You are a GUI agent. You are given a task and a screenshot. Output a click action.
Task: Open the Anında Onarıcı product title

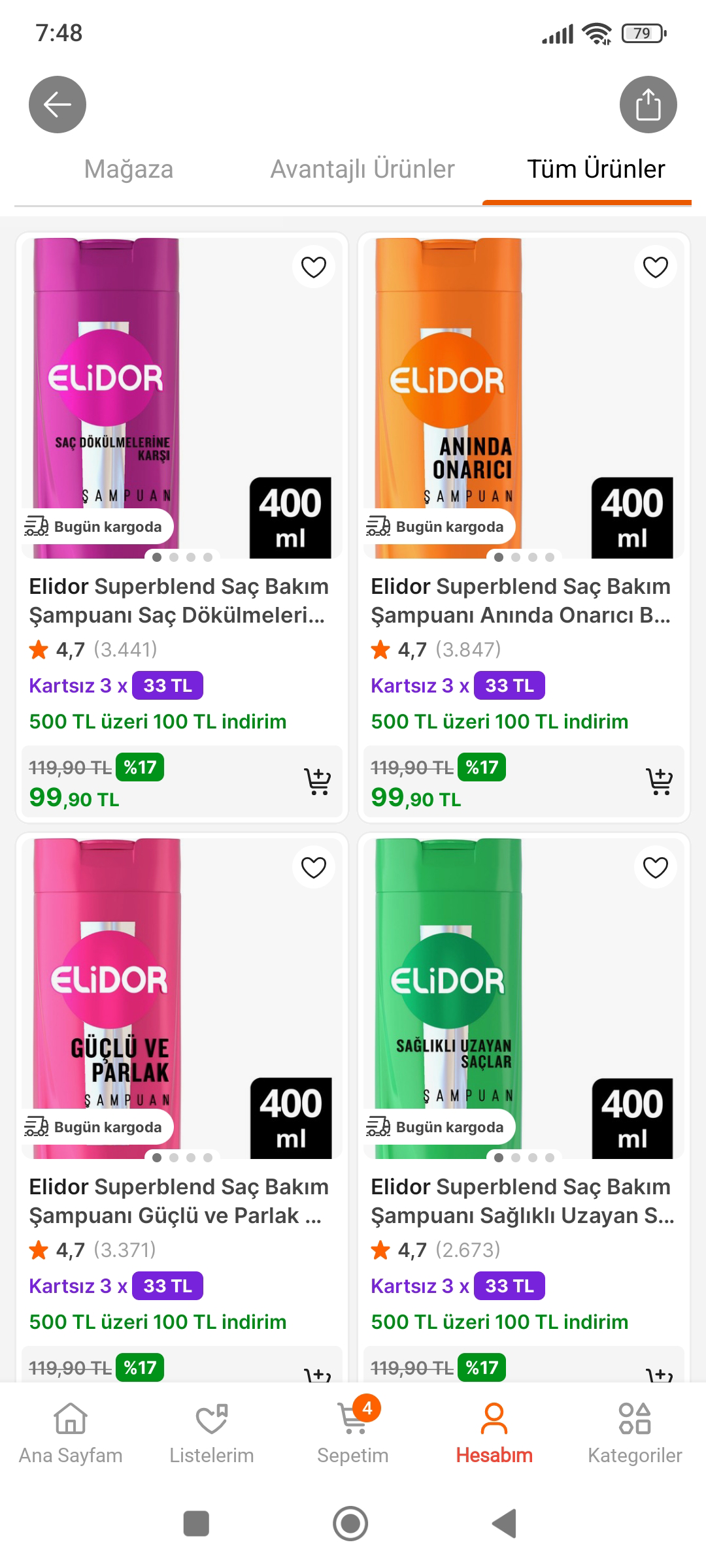point(521,600)
